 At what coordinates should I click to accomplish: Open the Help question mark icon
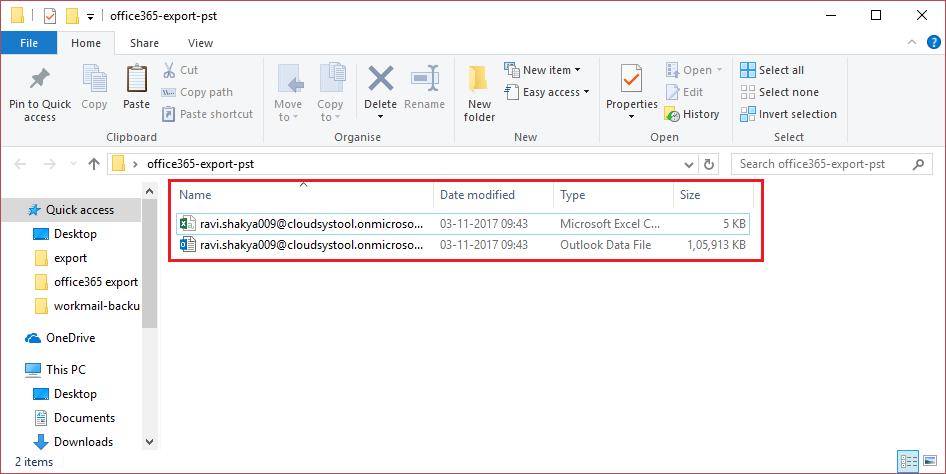pyautogui.click(x=933, y=42)
